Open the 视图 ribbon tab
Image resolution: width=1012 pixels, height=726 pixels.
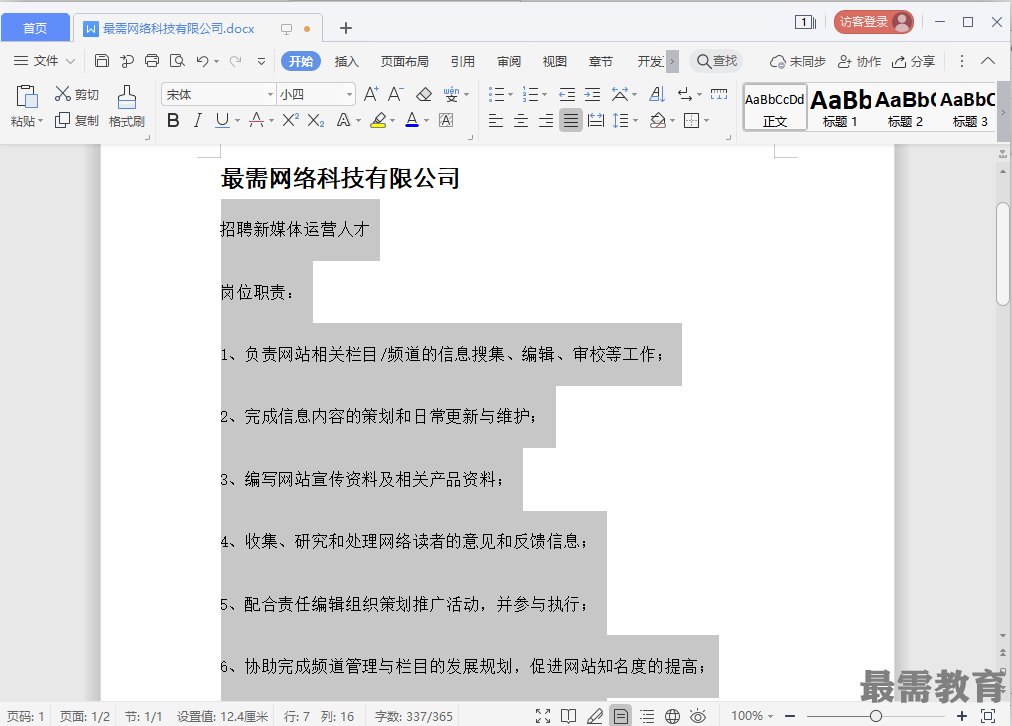coord(554,61)
